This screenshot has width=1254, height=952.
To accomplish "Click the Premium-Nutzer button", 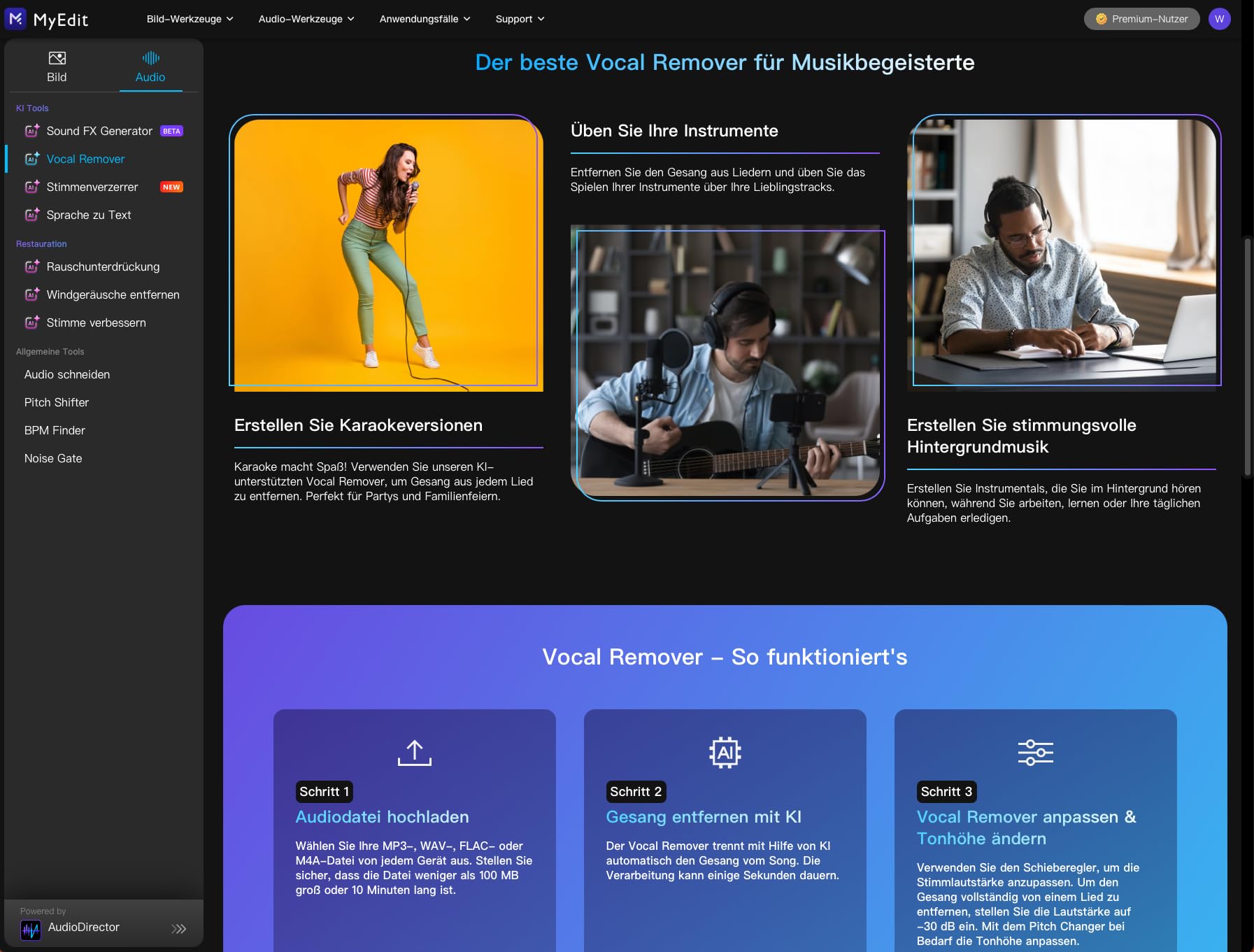I will [1141, 19].
